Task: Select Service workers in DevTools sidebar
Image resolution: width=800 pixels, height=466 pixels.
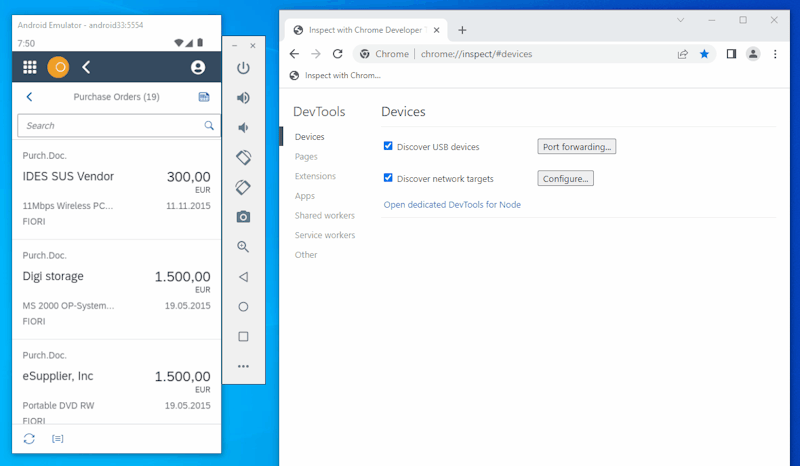Action: tap(324, 235)
